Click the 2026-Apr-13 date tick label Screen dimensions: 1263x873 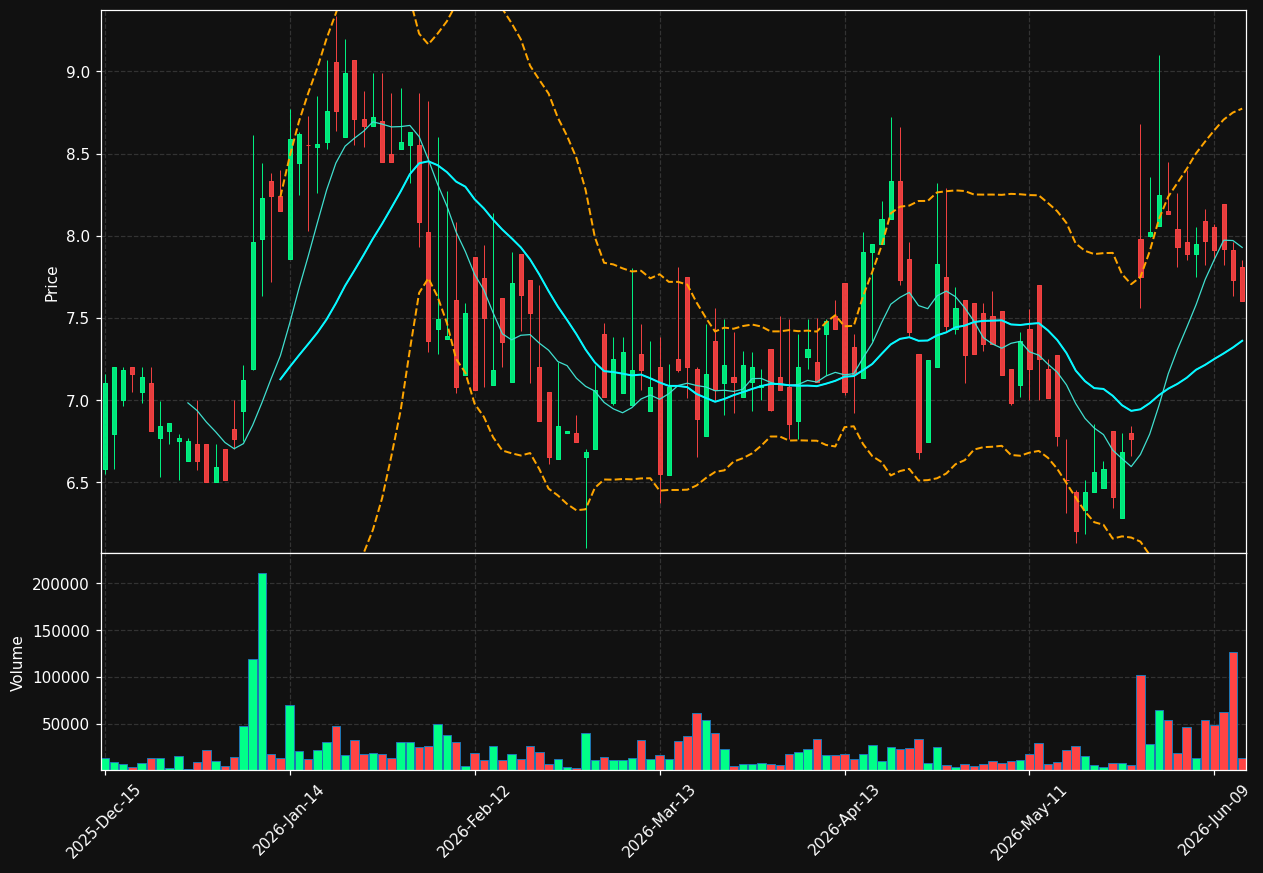[844, 821]
